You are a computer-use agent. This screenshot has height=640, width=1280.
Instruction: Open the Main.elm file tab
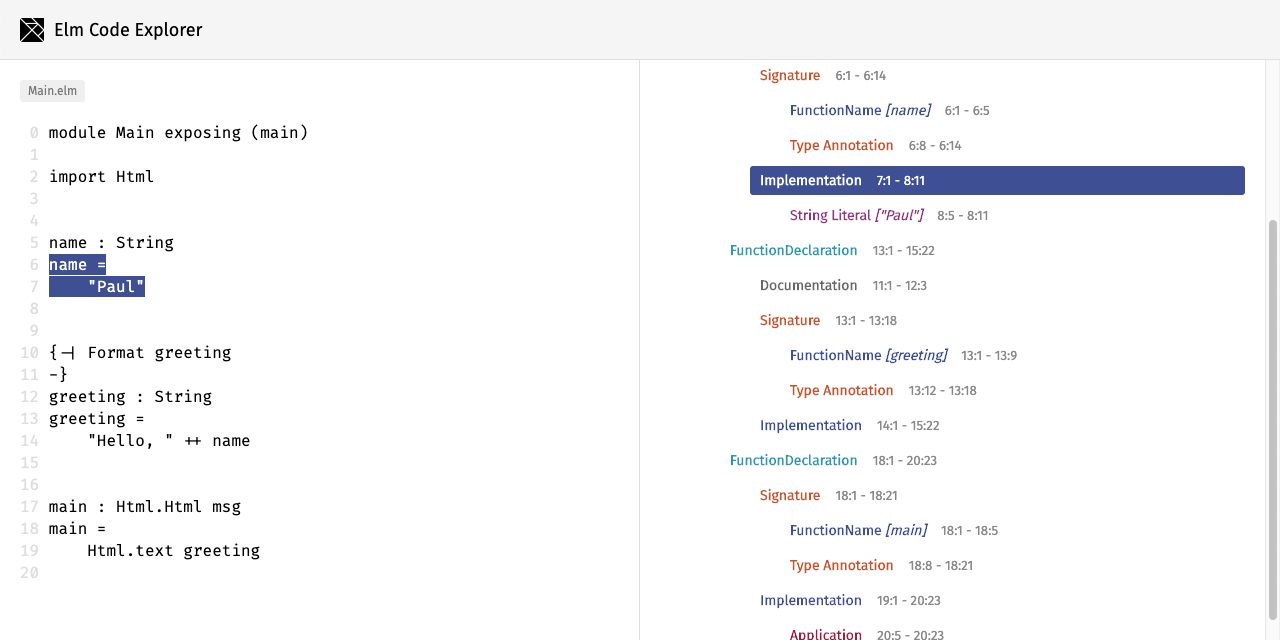click(52, 91)
